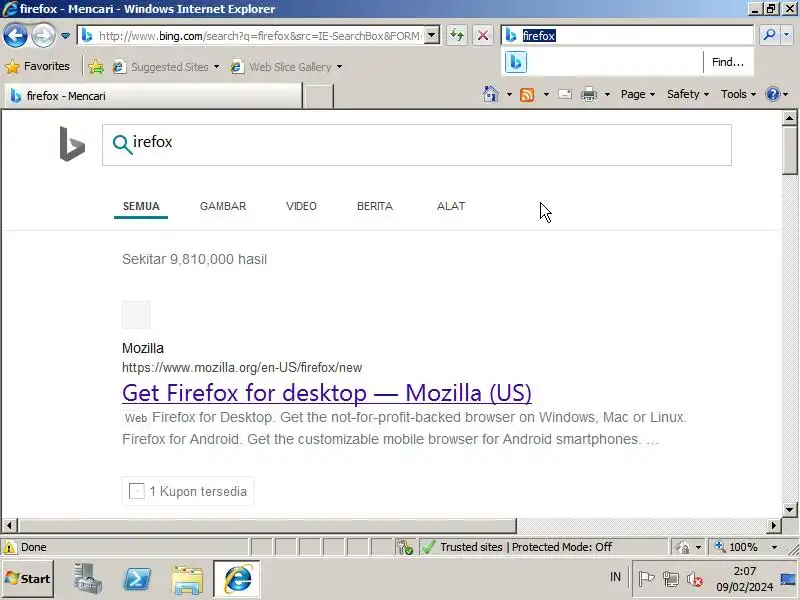
Task: Select the Bing provider icon in the search dropdown
Action: [516, 62]
